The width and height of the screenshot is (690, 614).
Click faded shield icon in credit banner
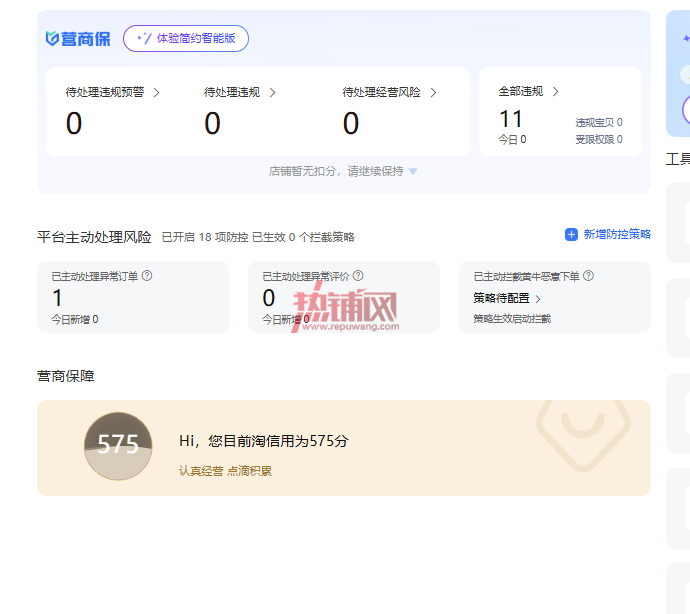(x=583, y=434)
